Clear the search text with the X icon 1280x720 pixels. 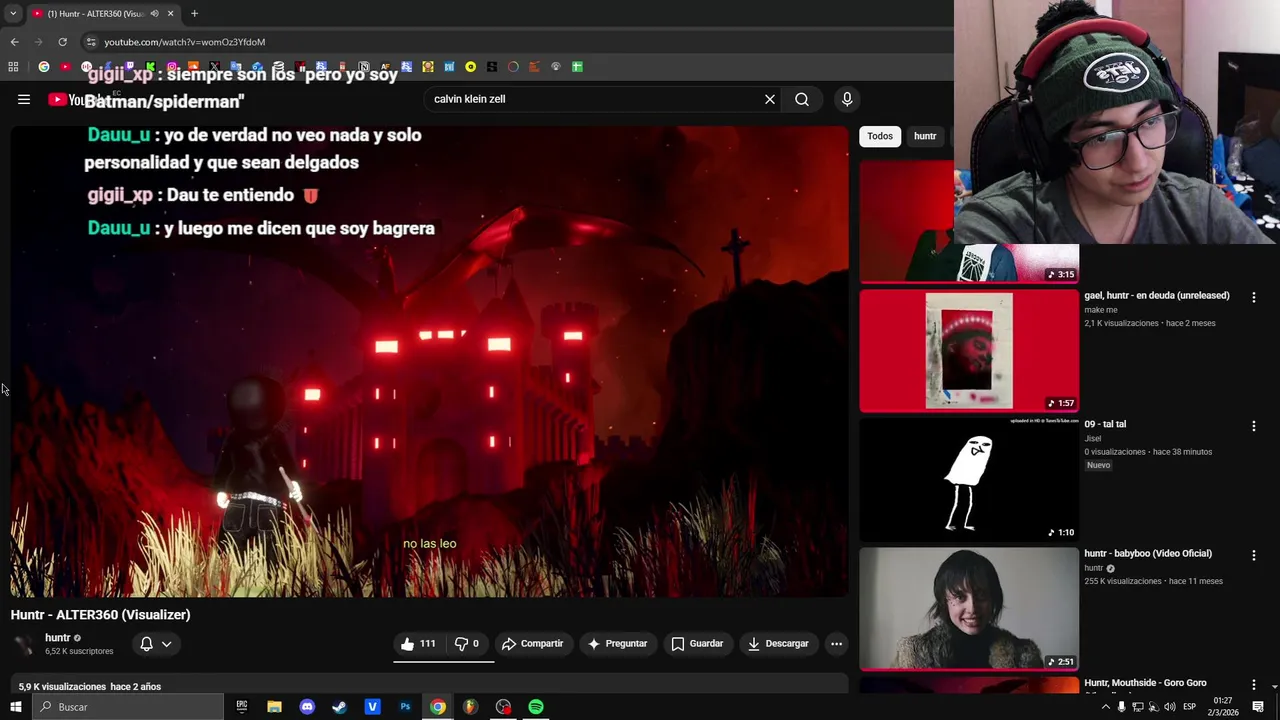[770, 99]
